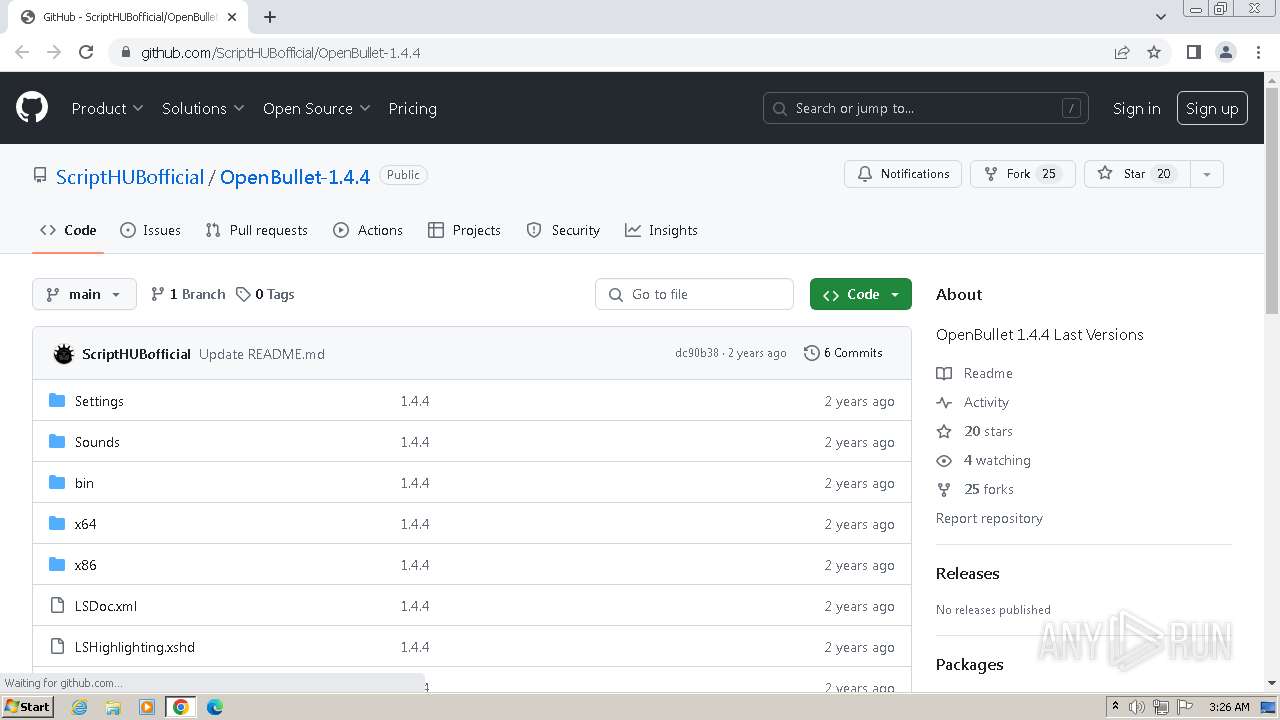View the 1 Branch link
This screenshot has width=1280, height=720.
click(188, 294)
